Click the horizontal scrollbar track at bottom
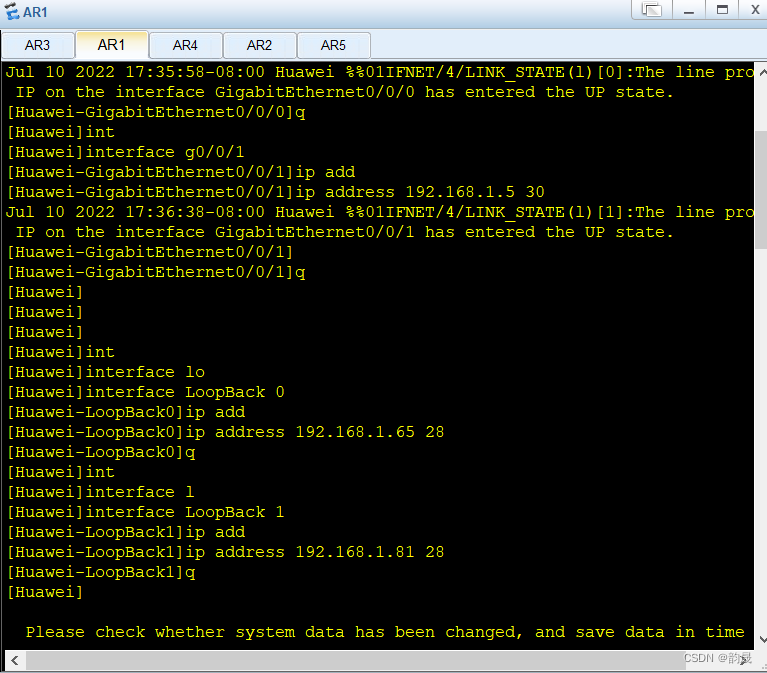767x673 pixels. [x=350, y=659]
